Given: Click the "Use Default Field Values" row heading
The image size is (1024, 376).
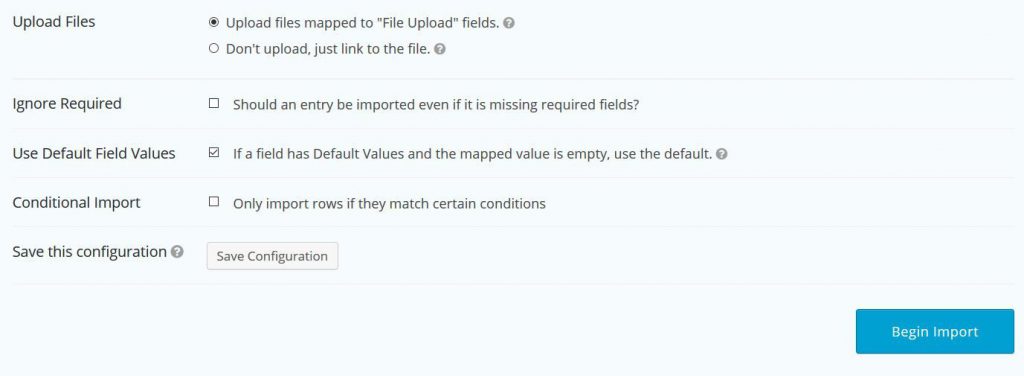Looking at the screenshot, I should click(x=94, y=153).
